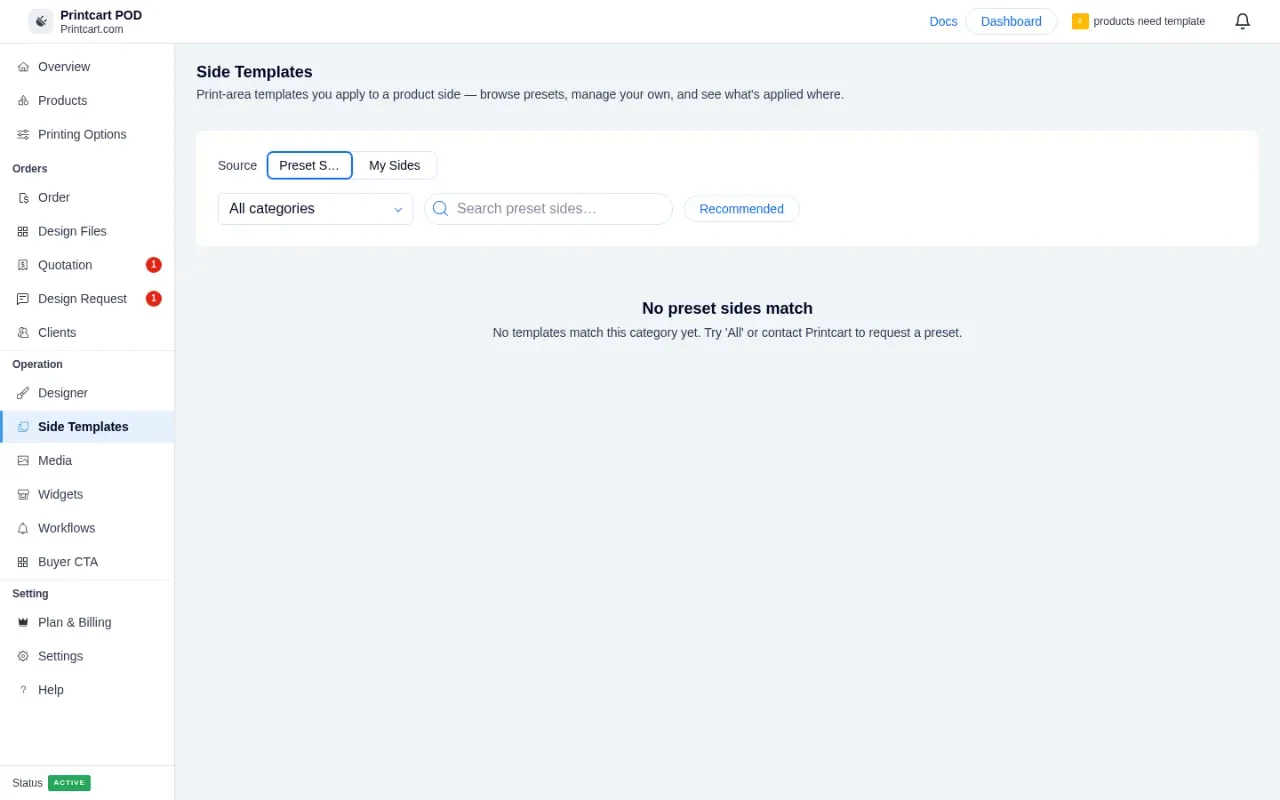Screen dimensions: 1280x800
Task: Click the Side Templates page heading
Action: click(x=254, y=72)
